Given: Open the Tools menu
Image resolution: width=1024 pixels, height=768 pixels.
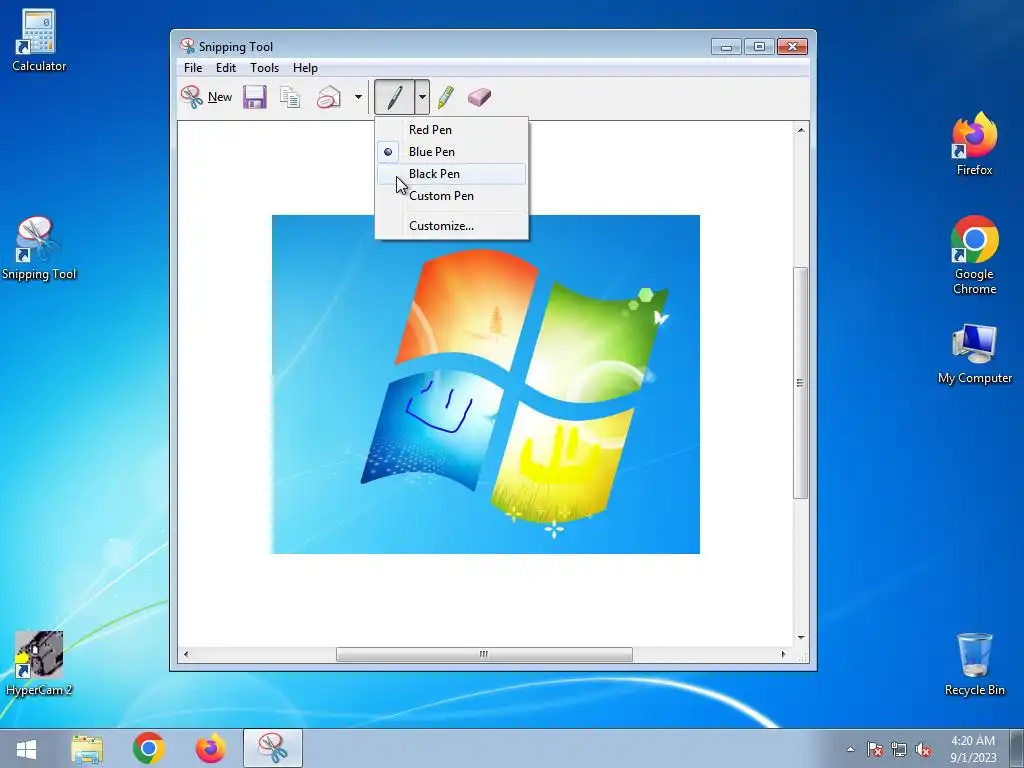Looking at the screenshot, I should coord(264,68).
